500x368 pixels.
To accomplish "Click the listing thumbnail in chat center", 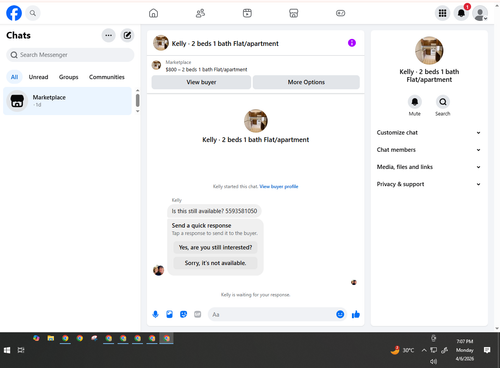I will pyautogui.click(x=256, y=121).
